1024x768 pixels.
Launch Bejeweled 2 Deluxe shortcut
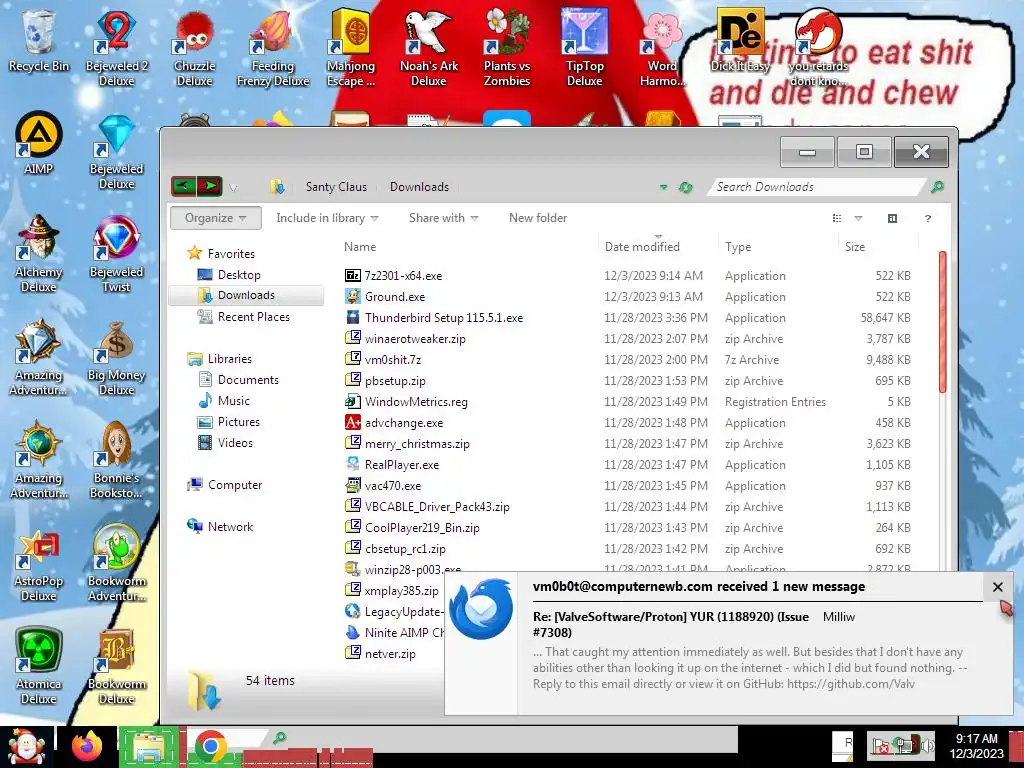point(116,48)
